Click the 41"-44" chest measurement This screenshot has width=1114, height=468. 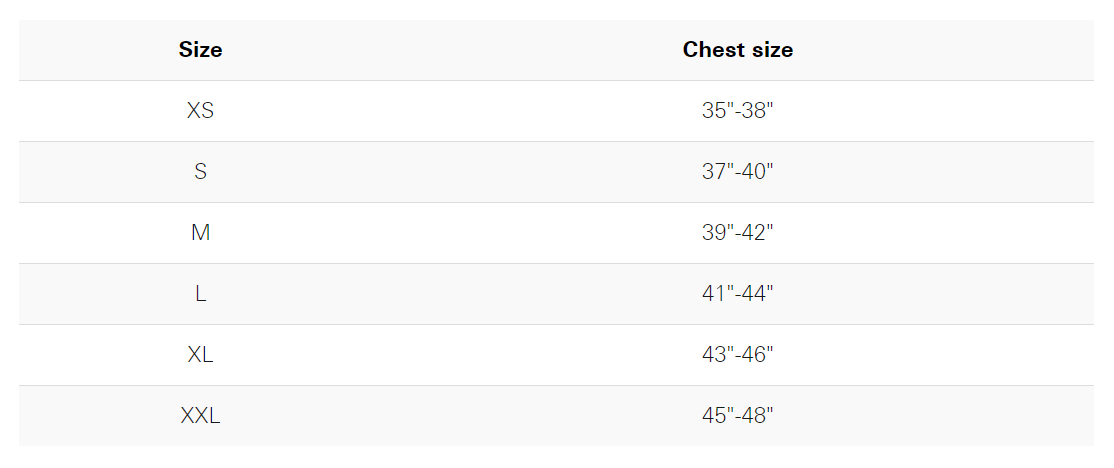[737, 294]
